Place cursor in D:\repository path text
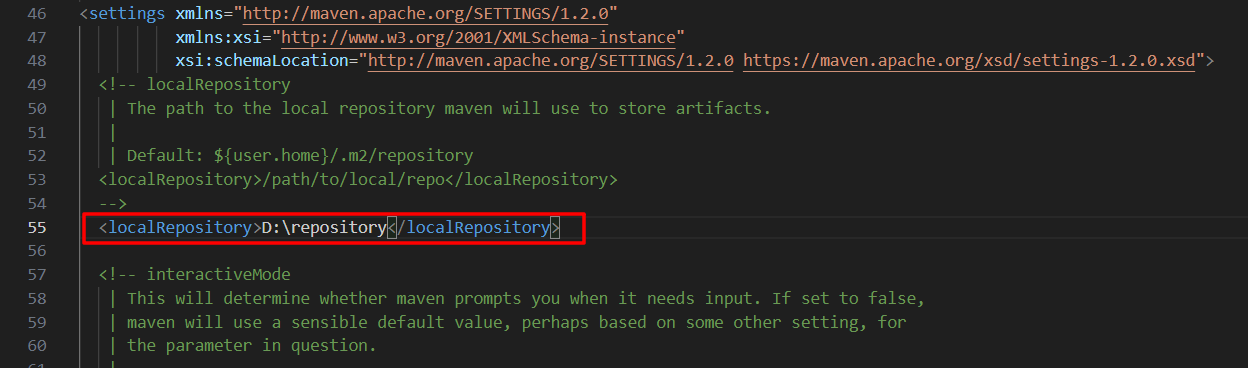 (x=324, y=228)
